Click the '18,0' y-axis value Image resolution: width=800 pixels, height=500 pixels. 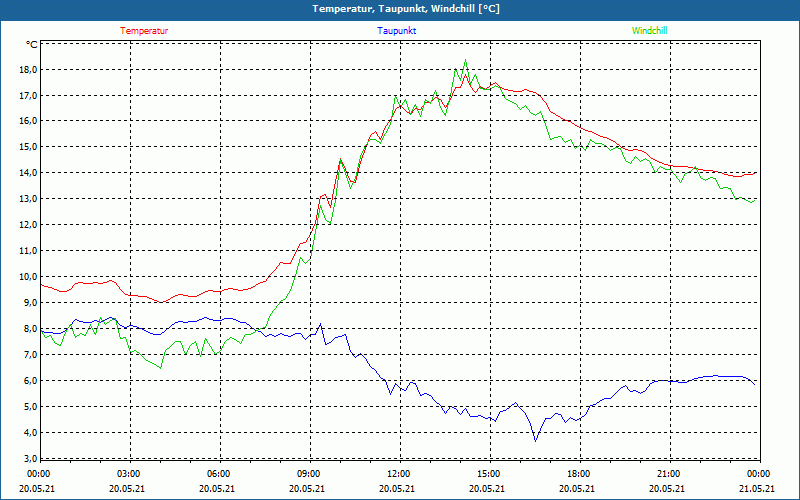29,70
